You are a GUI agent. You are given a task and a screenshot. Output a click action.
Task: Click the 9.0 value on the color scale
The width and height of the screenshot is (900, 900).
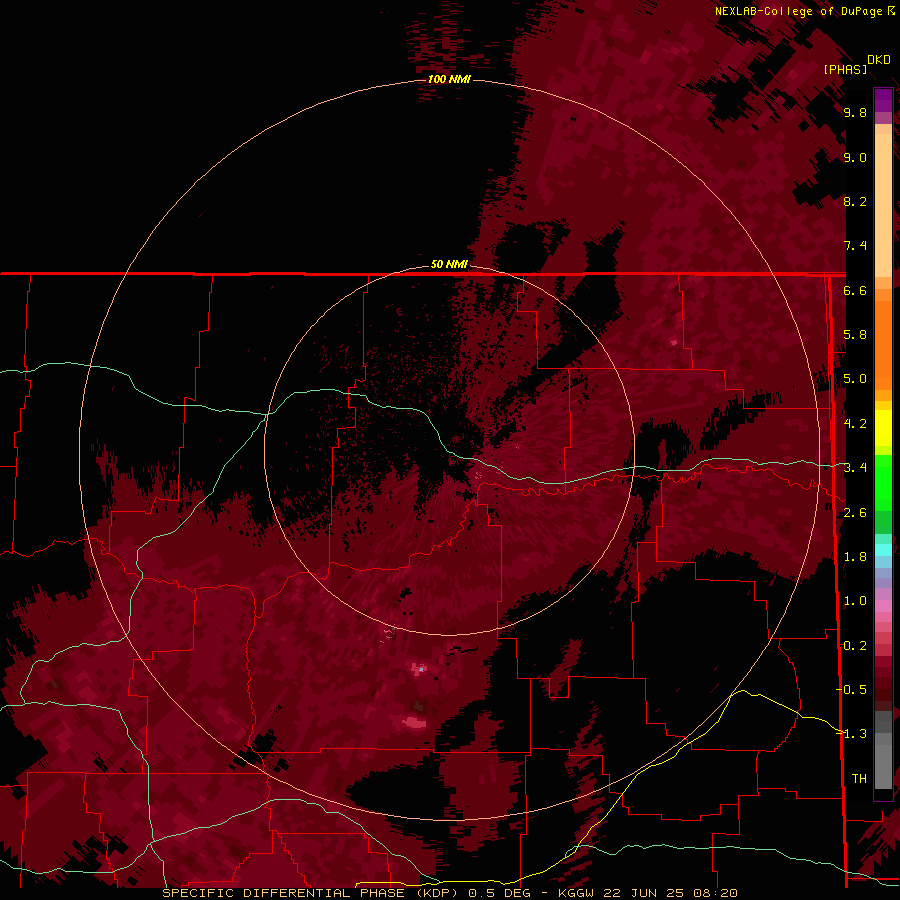pyautogui.click(x=855, y=158)
